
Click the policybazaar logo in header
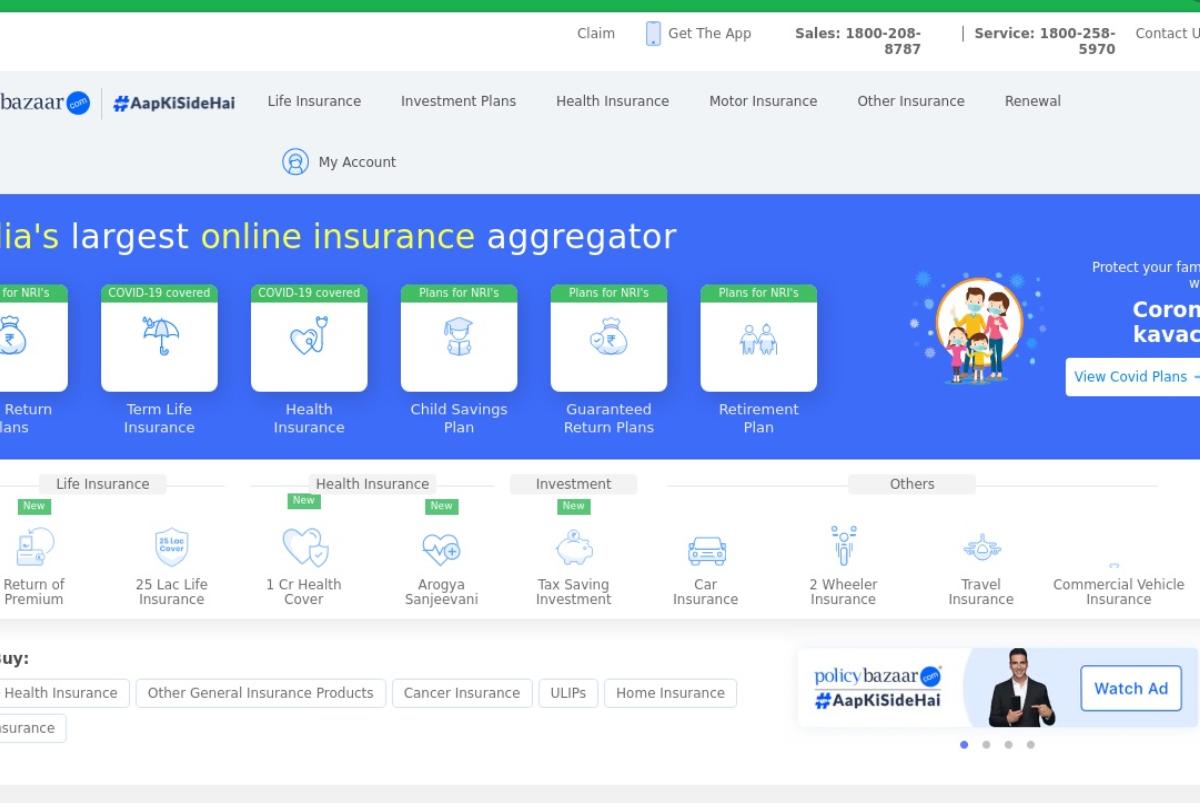click(45, 102)
